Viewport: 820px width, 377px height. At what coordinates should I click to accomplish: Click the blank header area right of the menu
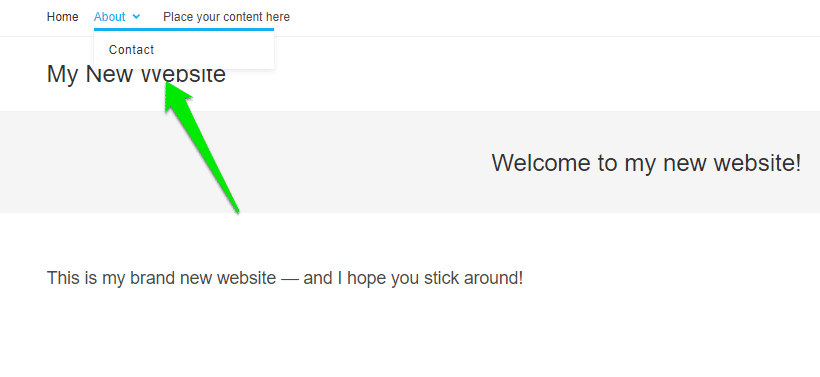coord(549,17)
